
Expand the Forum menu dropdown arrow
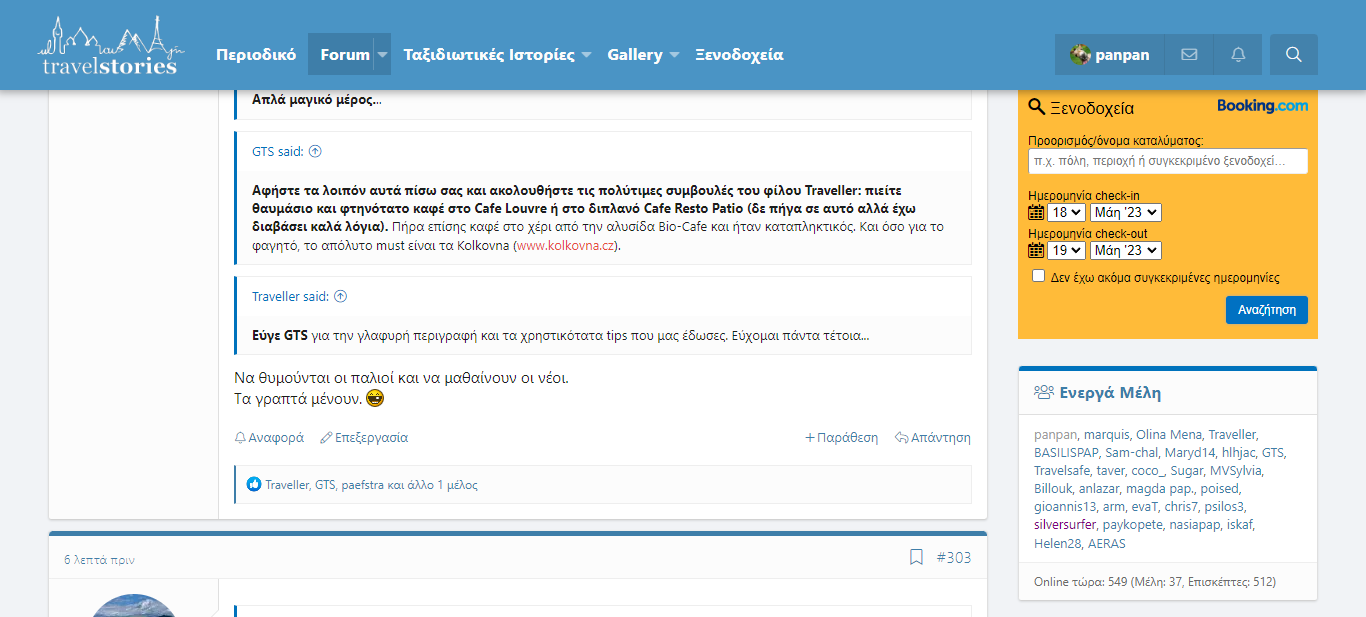[382, 55]
